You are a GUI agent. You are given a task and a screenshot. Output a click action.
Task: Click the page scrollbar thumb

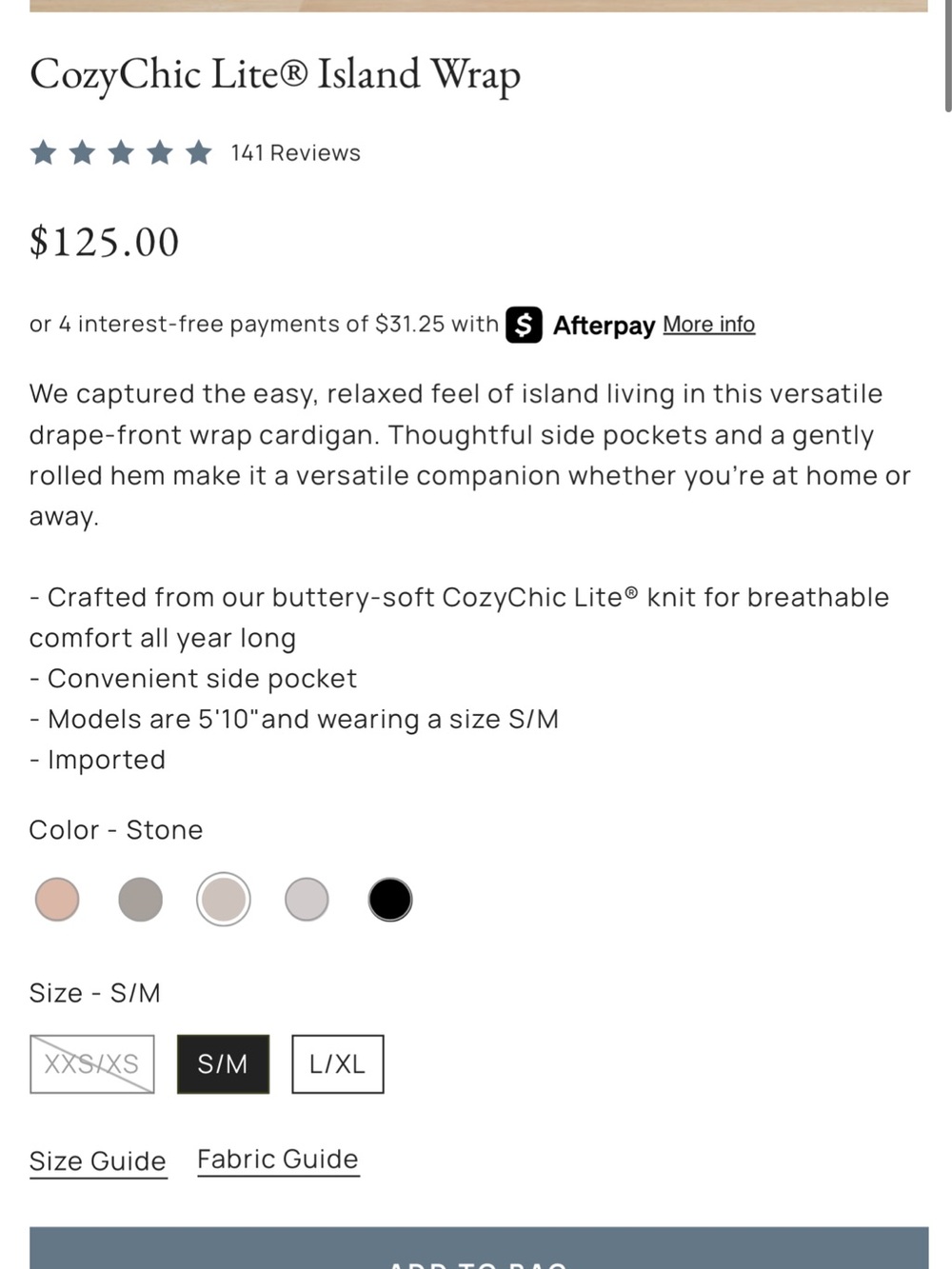pos(948,55)
